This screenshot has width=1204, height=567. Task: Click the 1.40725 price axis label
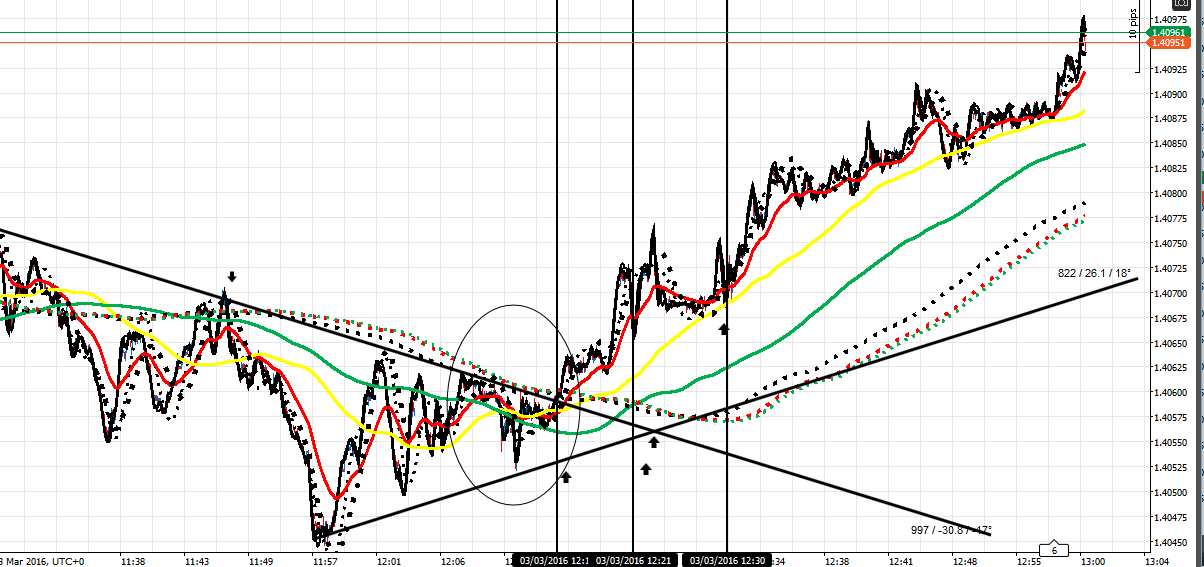(1170, 269)
